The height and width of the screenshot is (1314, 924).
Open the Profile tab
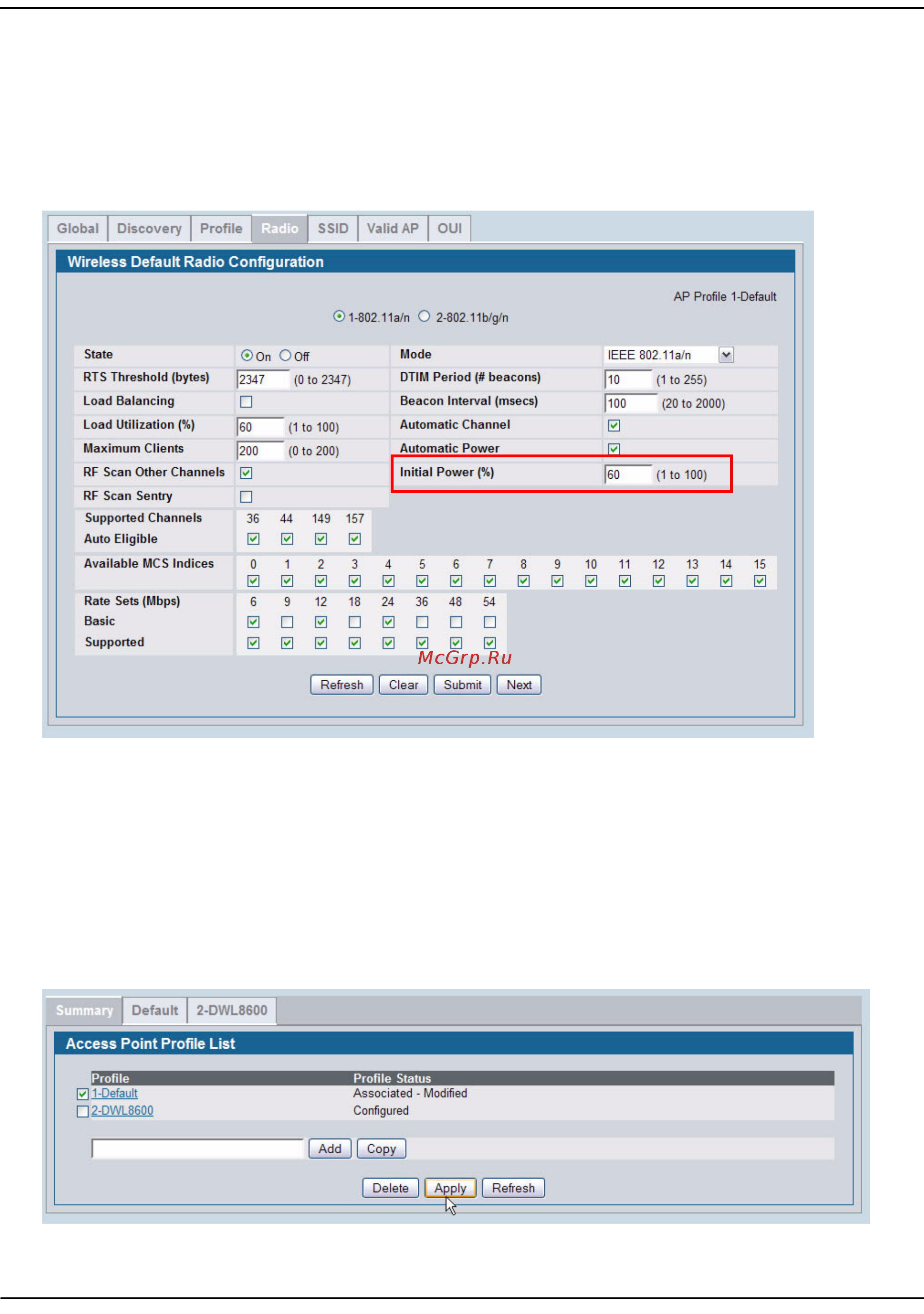(221, 228)
